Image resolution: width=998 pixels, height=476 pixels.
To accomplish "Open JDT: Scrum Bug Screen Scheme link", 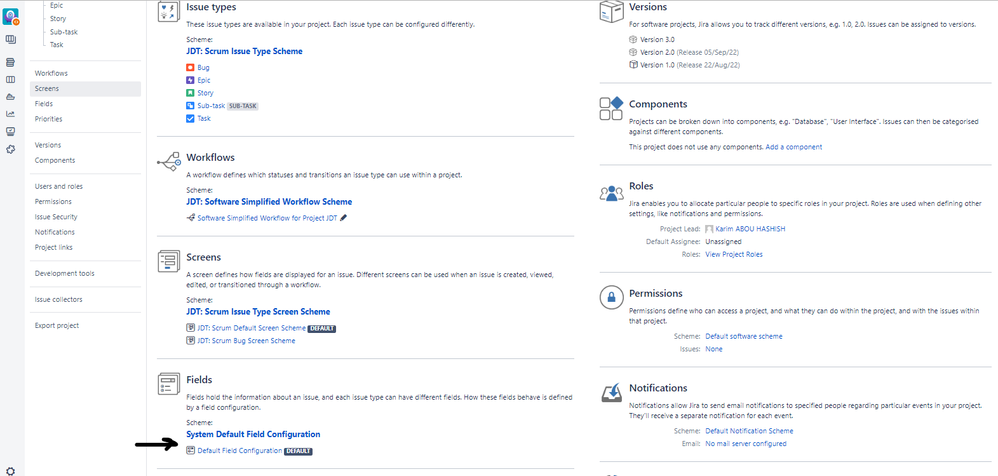I will tap(246, 340).
